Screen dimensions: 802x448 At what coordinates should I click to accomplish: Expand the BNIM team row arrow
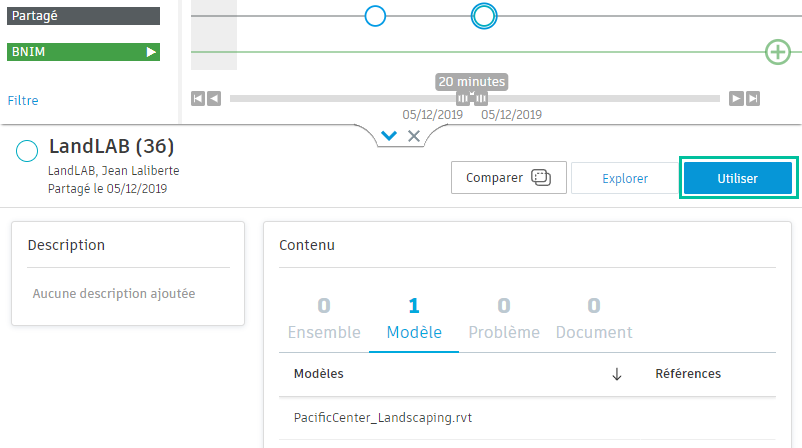pyautogui.click(x=151, y=52)
